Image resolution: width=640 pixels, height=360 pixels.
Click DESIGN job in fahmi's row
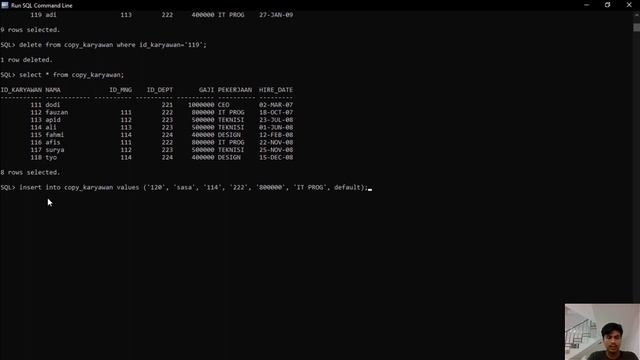pyautogui.click(x=229, y=135)
